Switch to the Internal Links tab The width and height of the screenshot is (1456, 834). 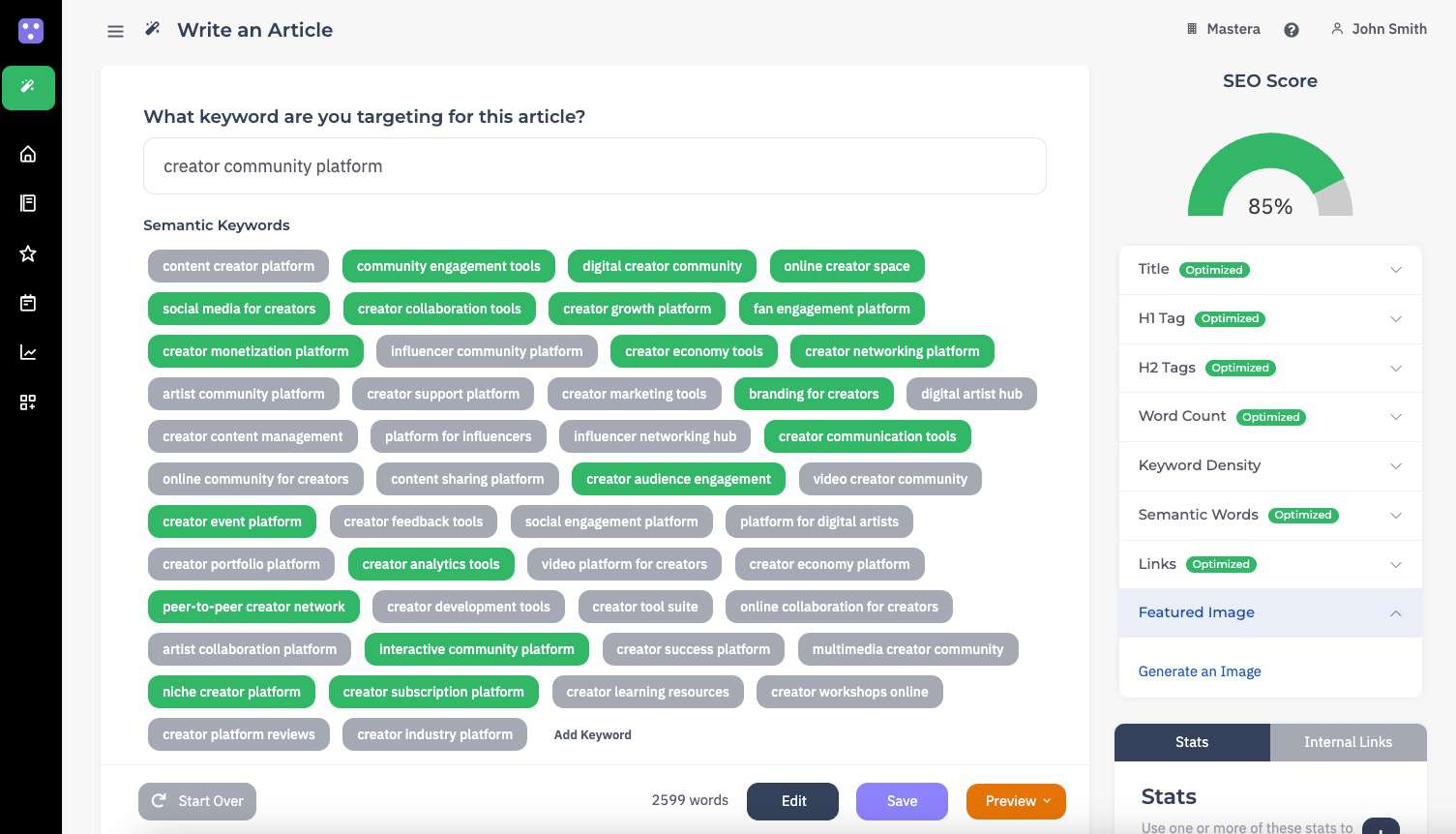click(x=1347, y=742)
